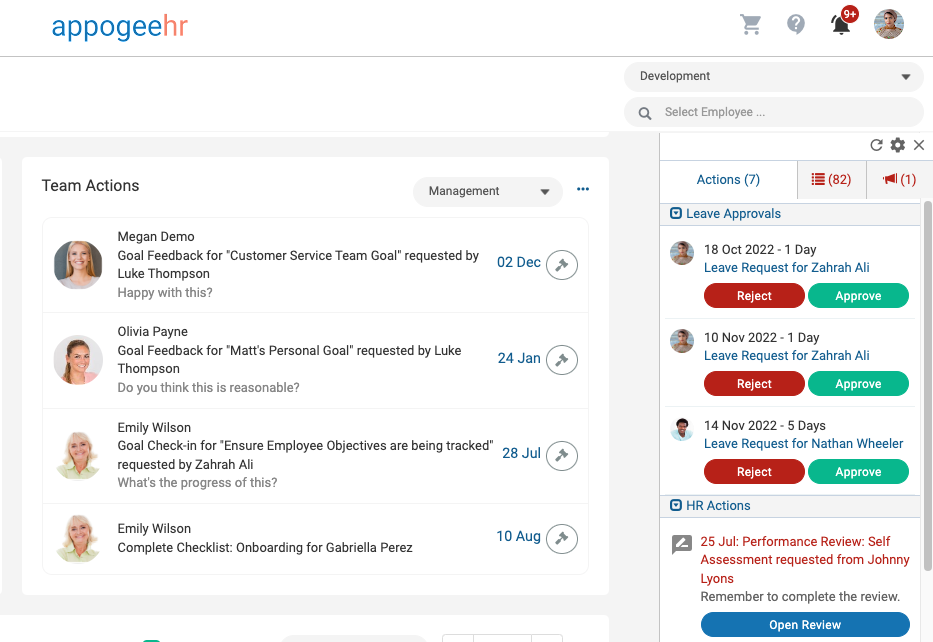Open the shopping cart icon
The height and width of the screenshot is (642, 933).
pos(751,25)
